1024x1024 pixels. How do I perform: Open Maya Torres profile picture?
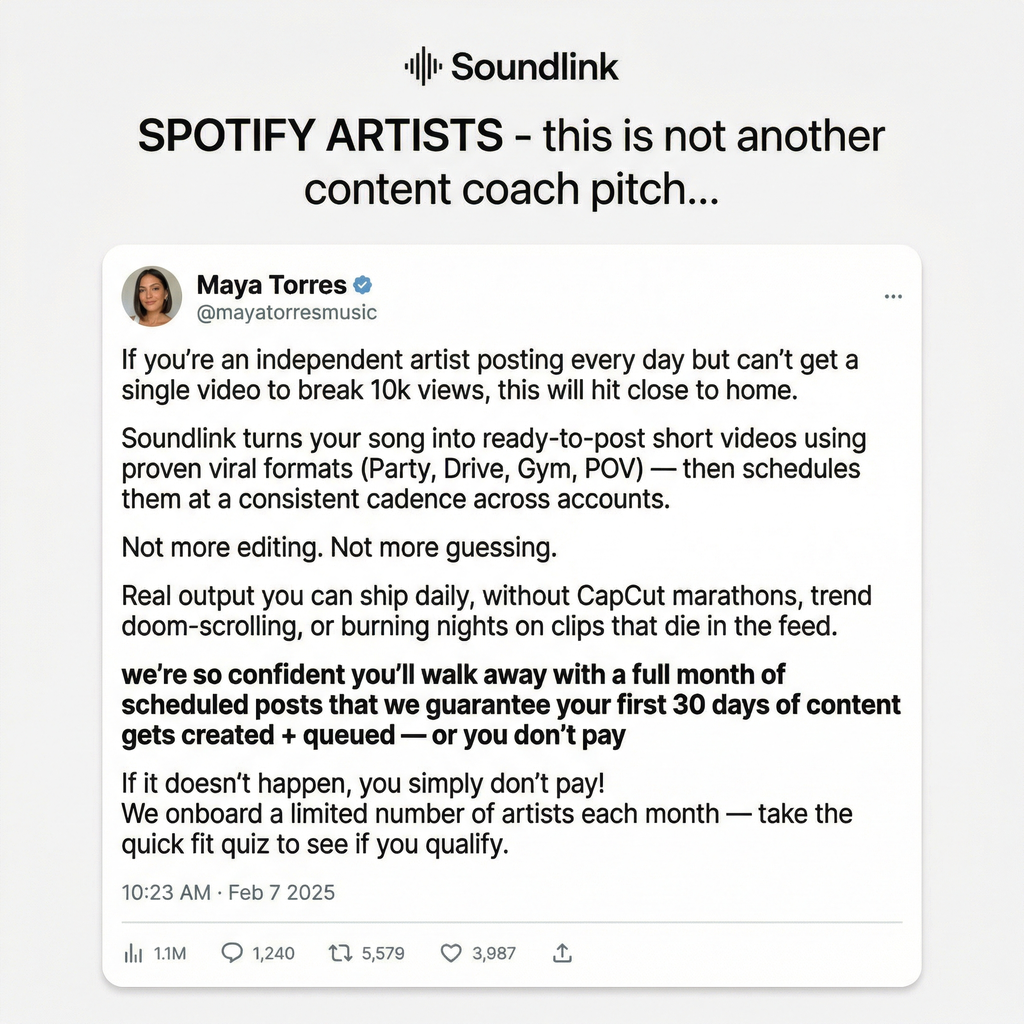[152, 296]
